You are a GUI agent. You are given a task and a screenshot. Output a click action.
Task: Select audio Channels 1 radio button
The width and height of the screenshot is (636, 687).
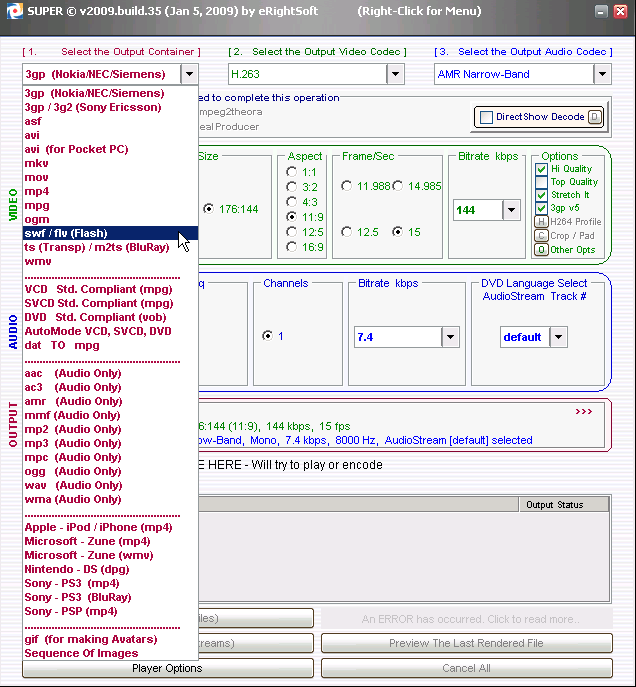tap(267, 336)
